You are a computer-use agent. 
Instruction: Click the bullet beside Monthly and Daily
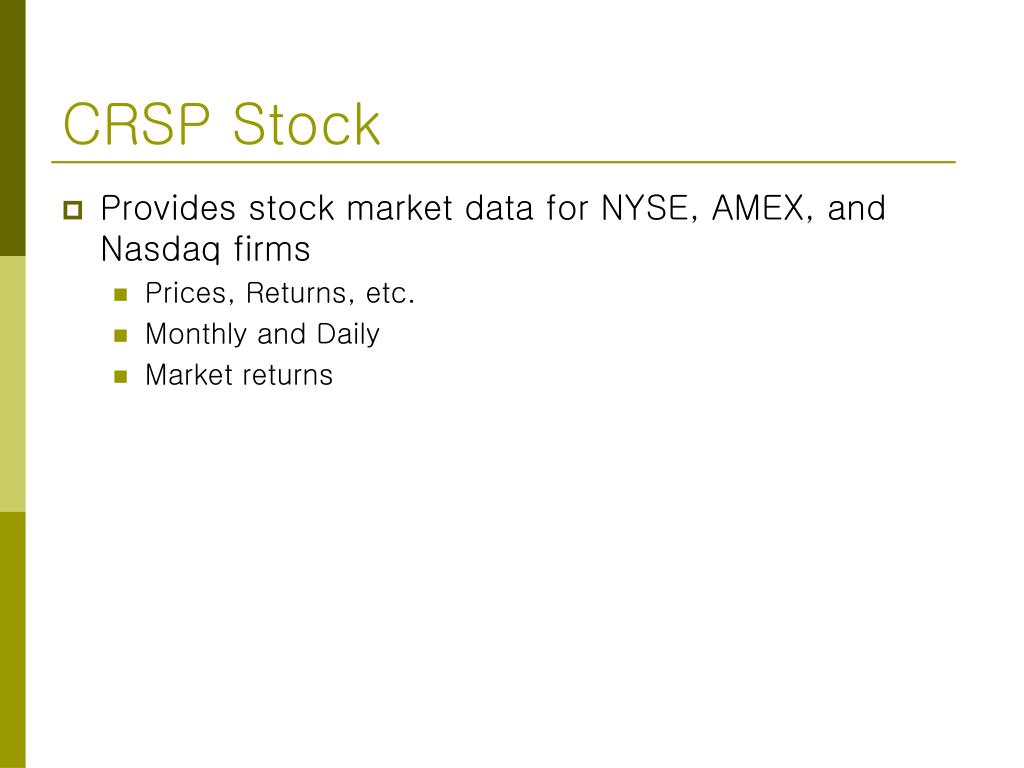121,336
